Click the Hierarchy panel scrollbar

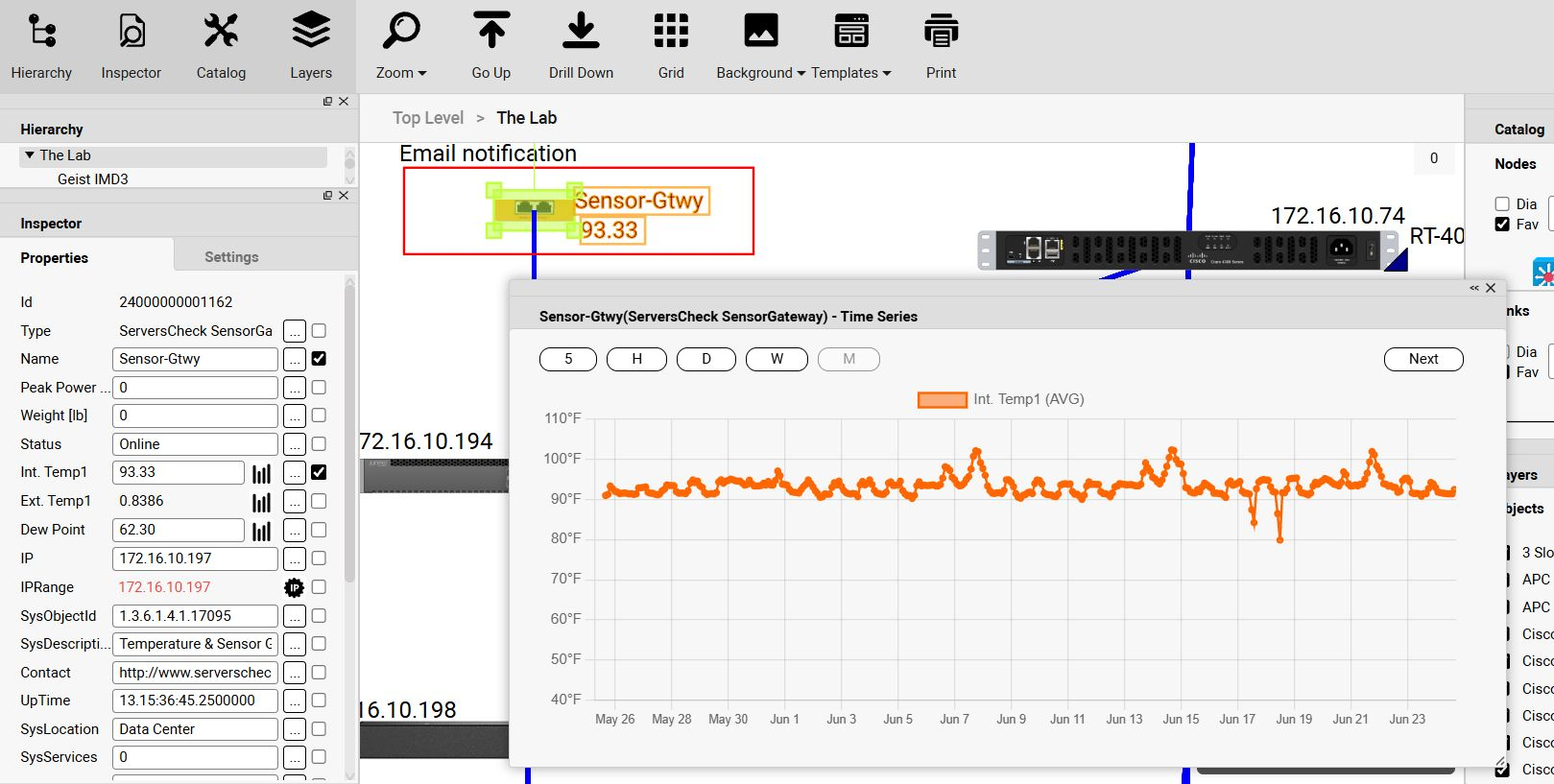pos(349,163)
